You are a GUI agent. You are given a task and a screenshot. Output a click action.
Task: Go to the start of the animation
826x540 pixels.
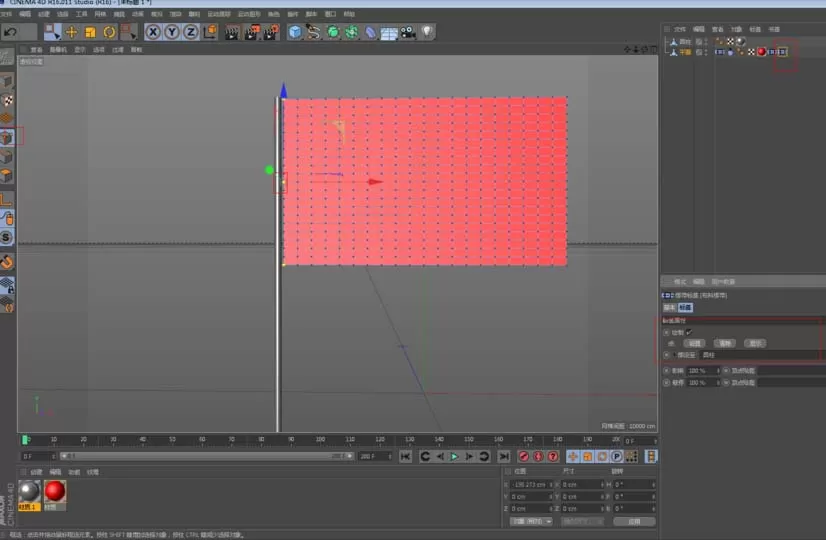(x=405, y=457)
